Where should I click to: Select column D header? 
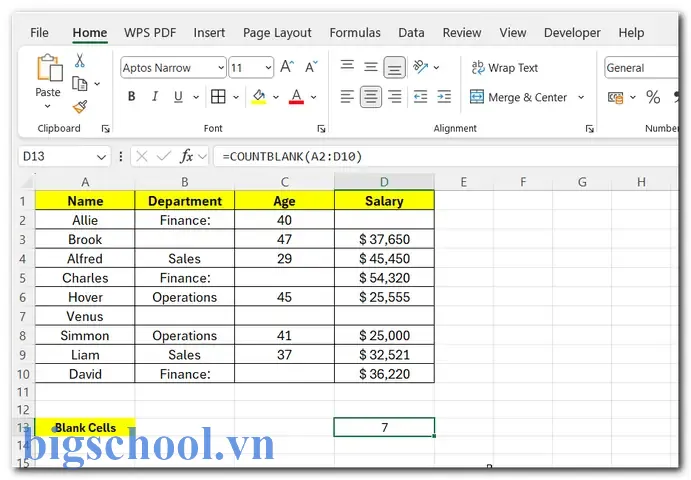click(x=384, y=182)
